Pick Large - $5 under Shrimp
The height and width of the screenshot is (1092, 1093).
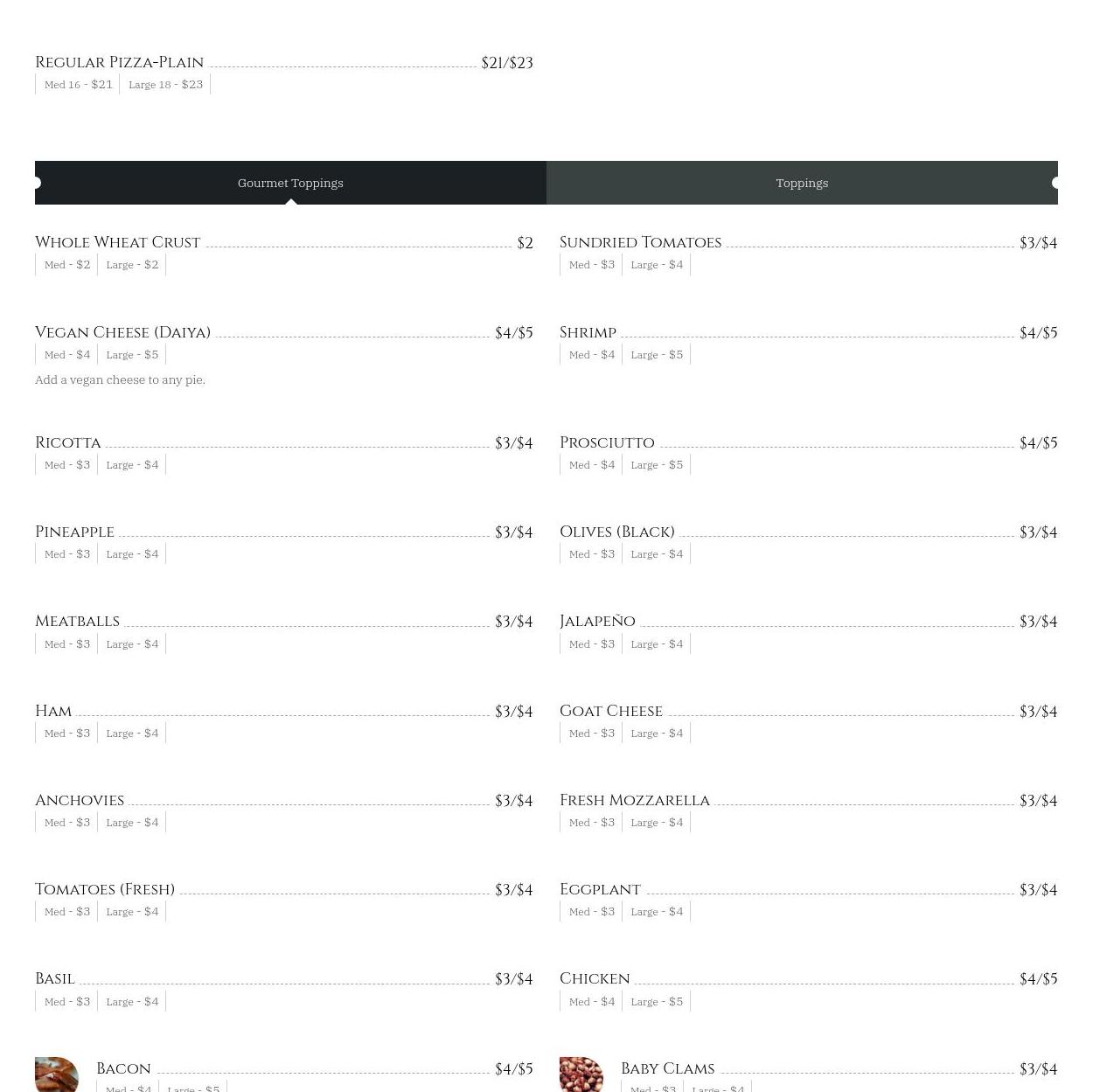point(657,354)
